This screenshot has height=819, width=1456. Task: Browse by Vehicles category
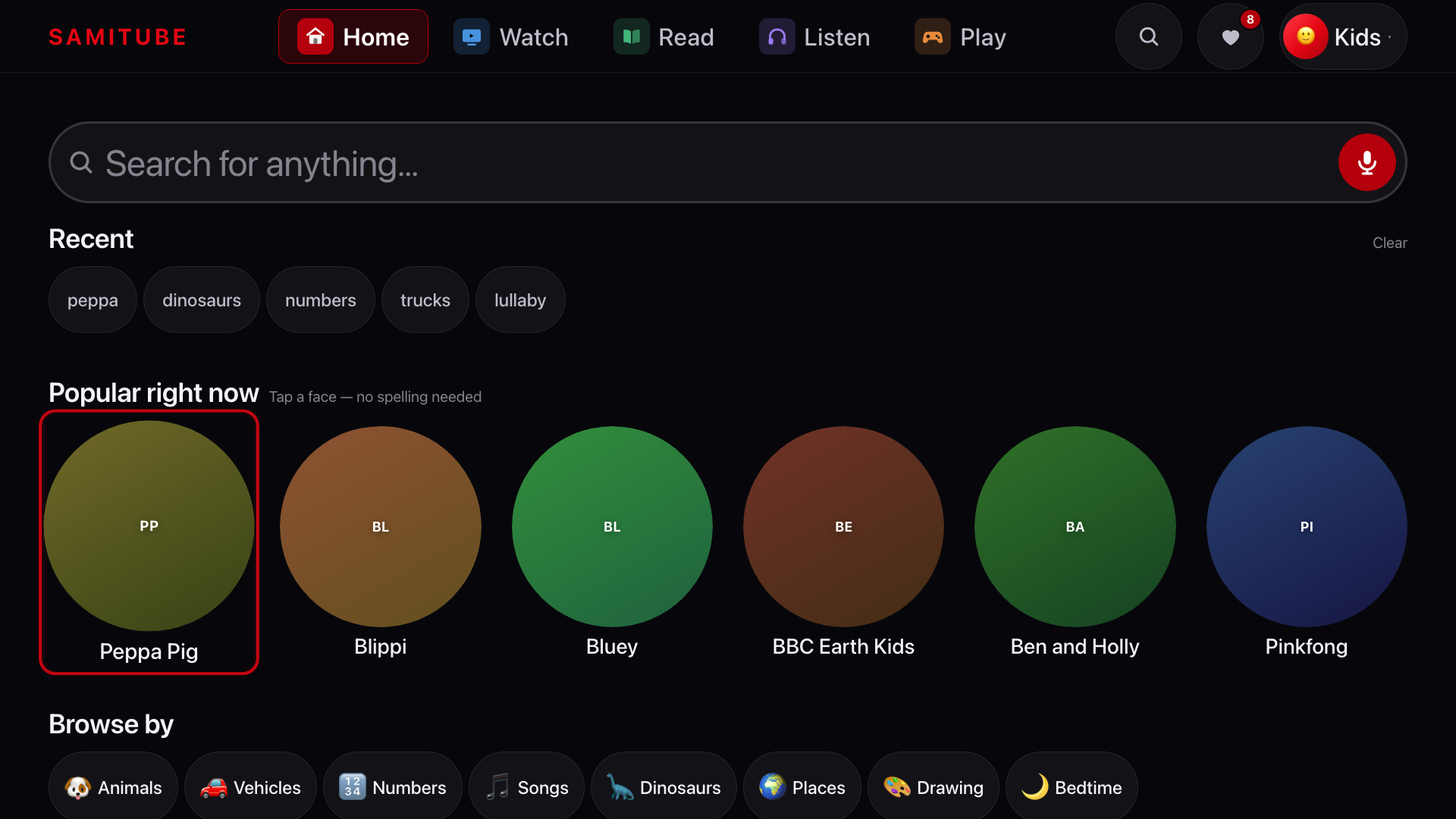click(250, 787)
